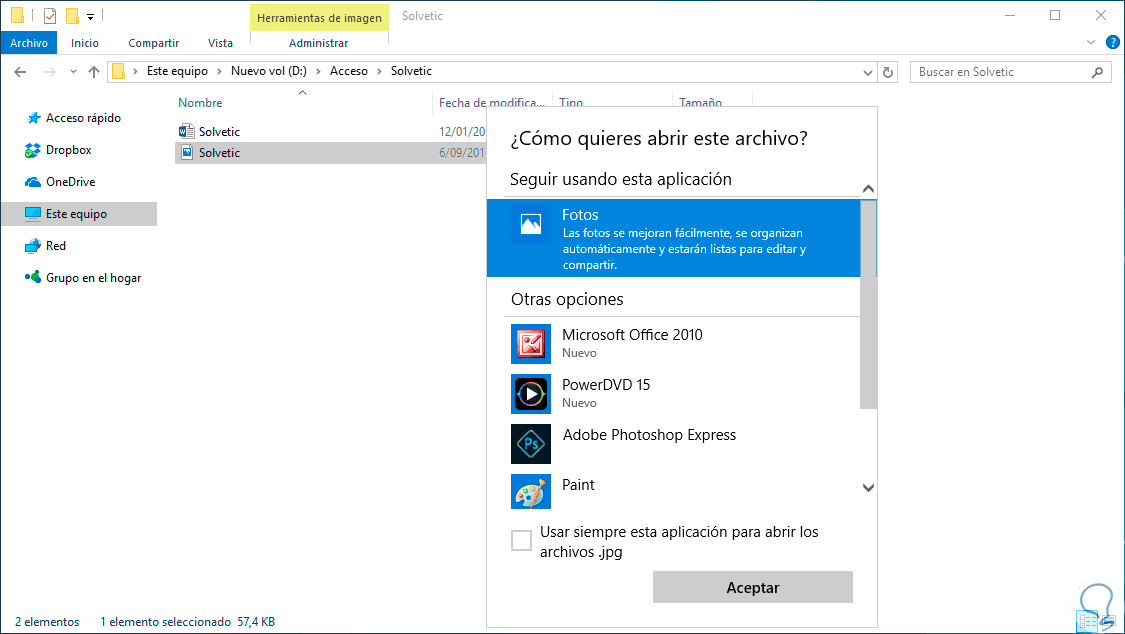Click the image file icon for Solvetic
Screen dimensions: 1125x634
[x=187, y=152]
